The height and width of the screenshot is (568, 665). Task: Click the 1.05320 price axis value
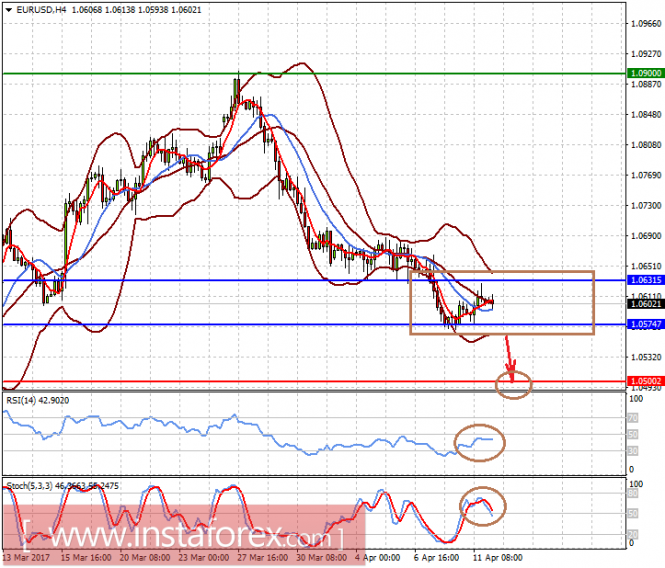pos(646,357)
